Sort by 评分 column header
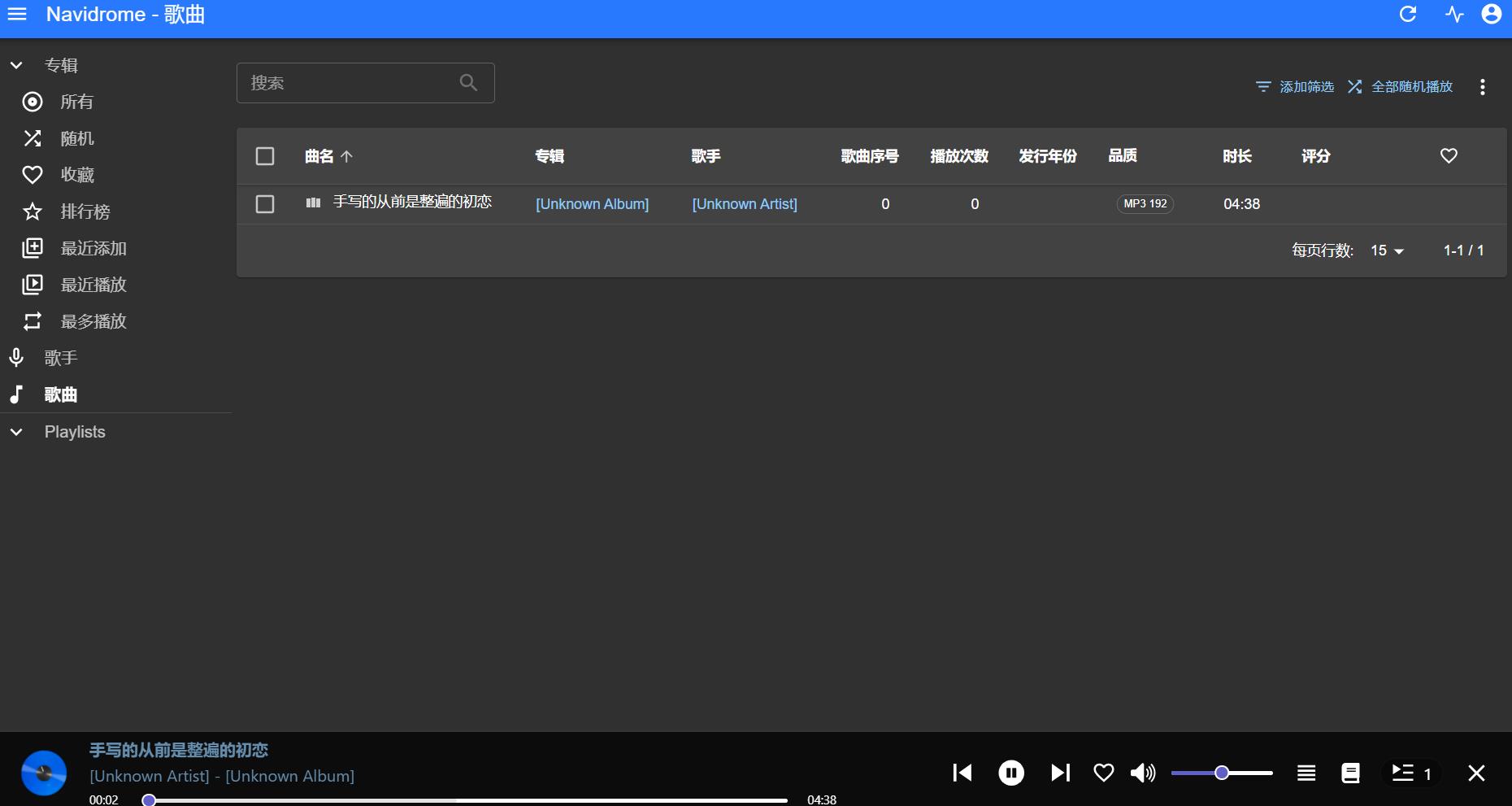This screenshot has height=806, width=1512. click(1315, 156)
